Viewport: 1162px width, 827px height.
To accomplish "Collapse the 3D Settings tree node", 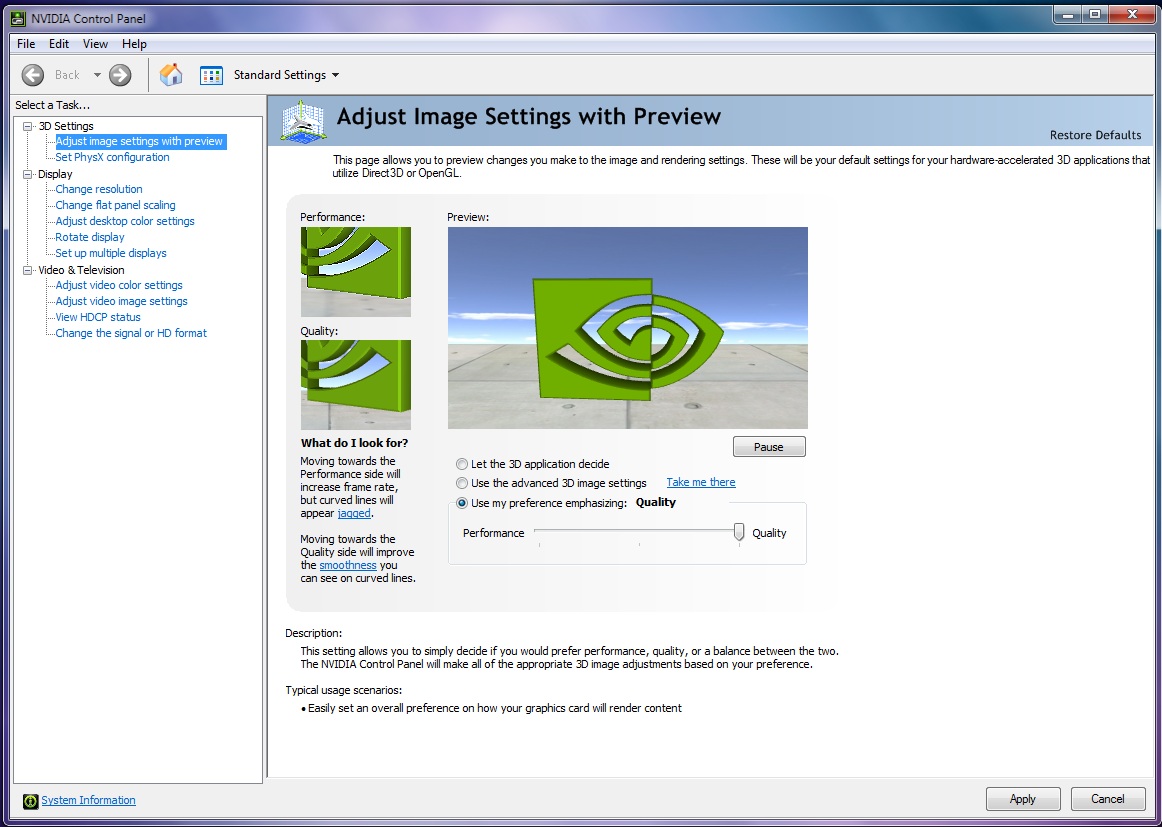I will click(x=28, y=126).
